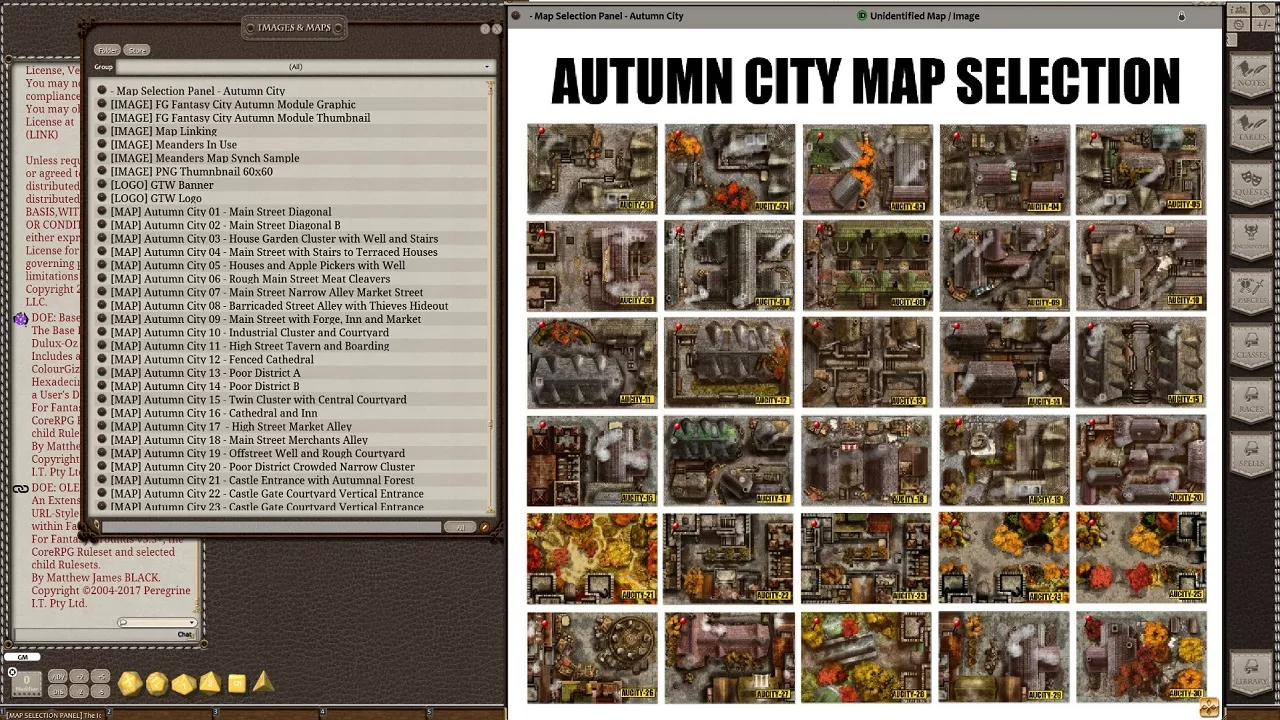Click the modifier stack reset icon

12,672
